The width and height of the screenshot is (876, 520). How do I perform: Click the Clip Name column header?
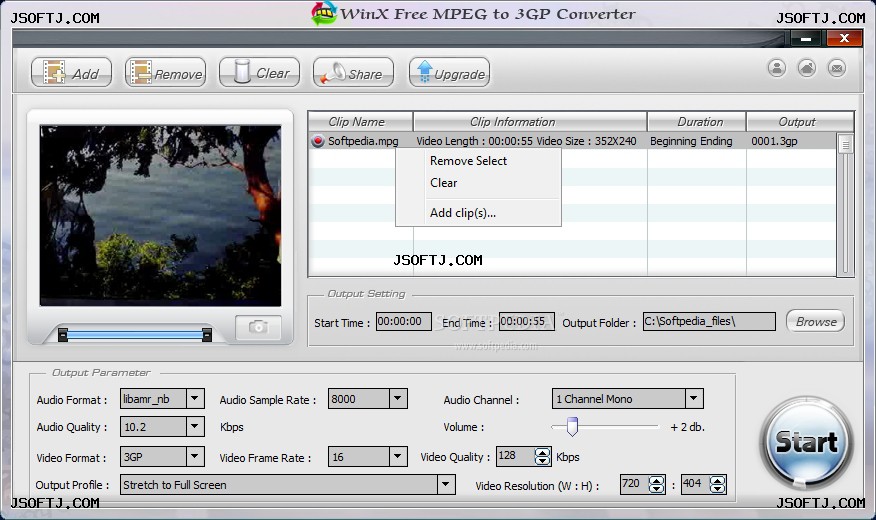coord(360,122)
